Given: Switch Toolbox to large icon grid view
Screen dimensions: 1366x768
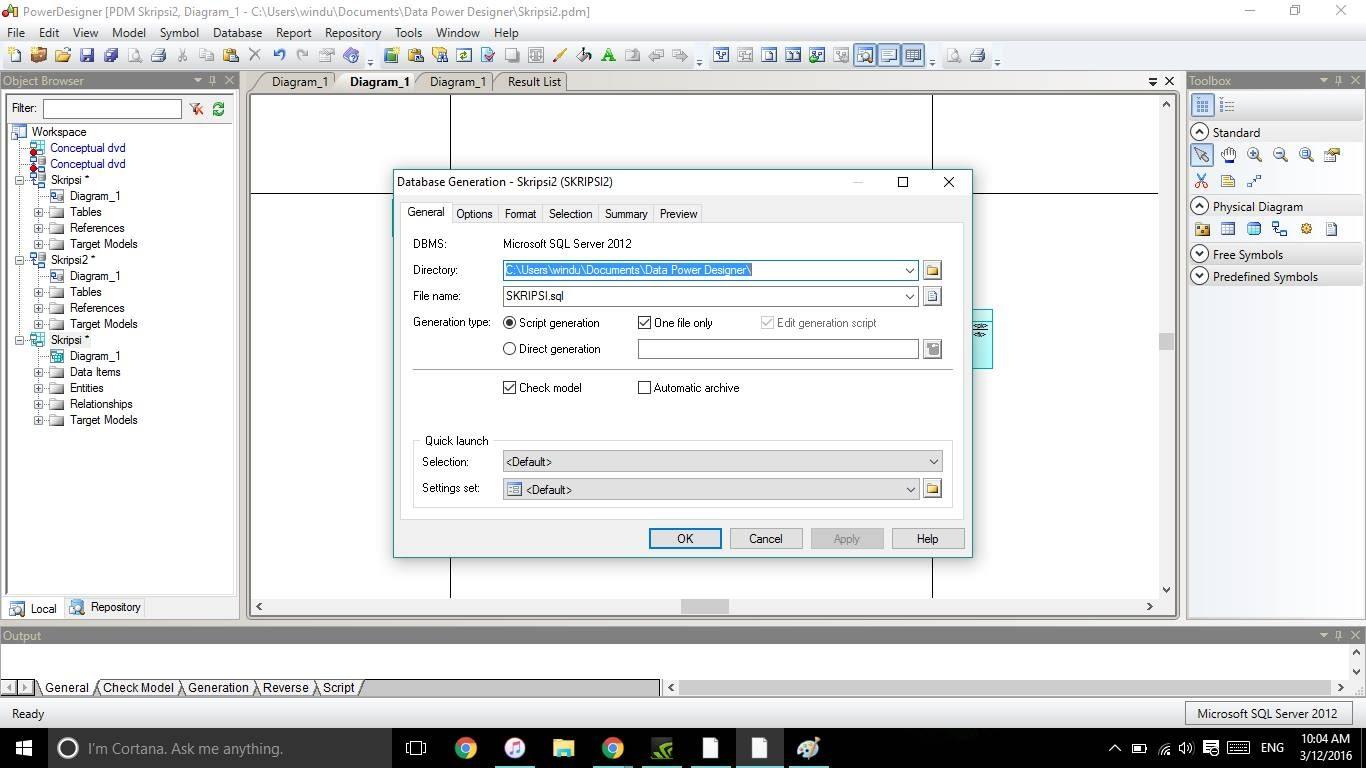Looking at the screenshot, I should click(1202, 105).
